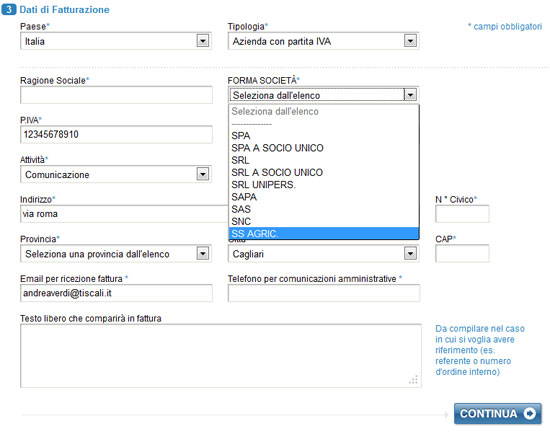
Task: Collapse the Forma Società dropdown arrow
Action: 410,95
